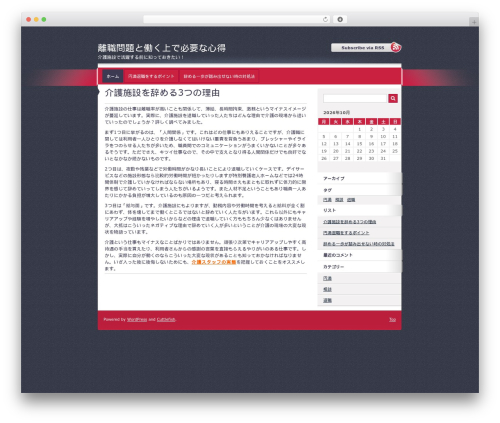
Task: Click the calendar month caption ending in 年10月
Action: [336, 113]
